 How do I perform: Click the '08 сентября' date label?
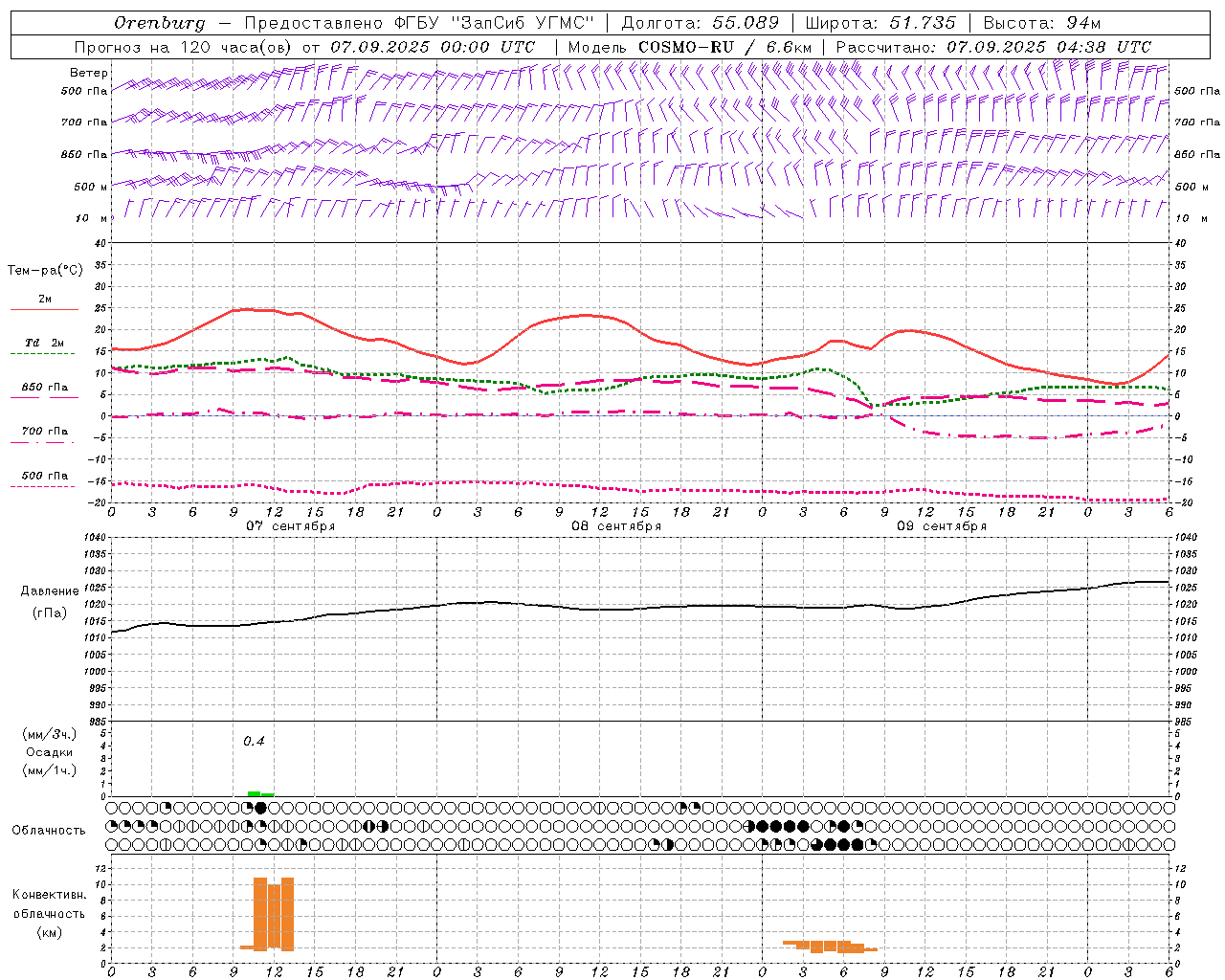(616, 526)
